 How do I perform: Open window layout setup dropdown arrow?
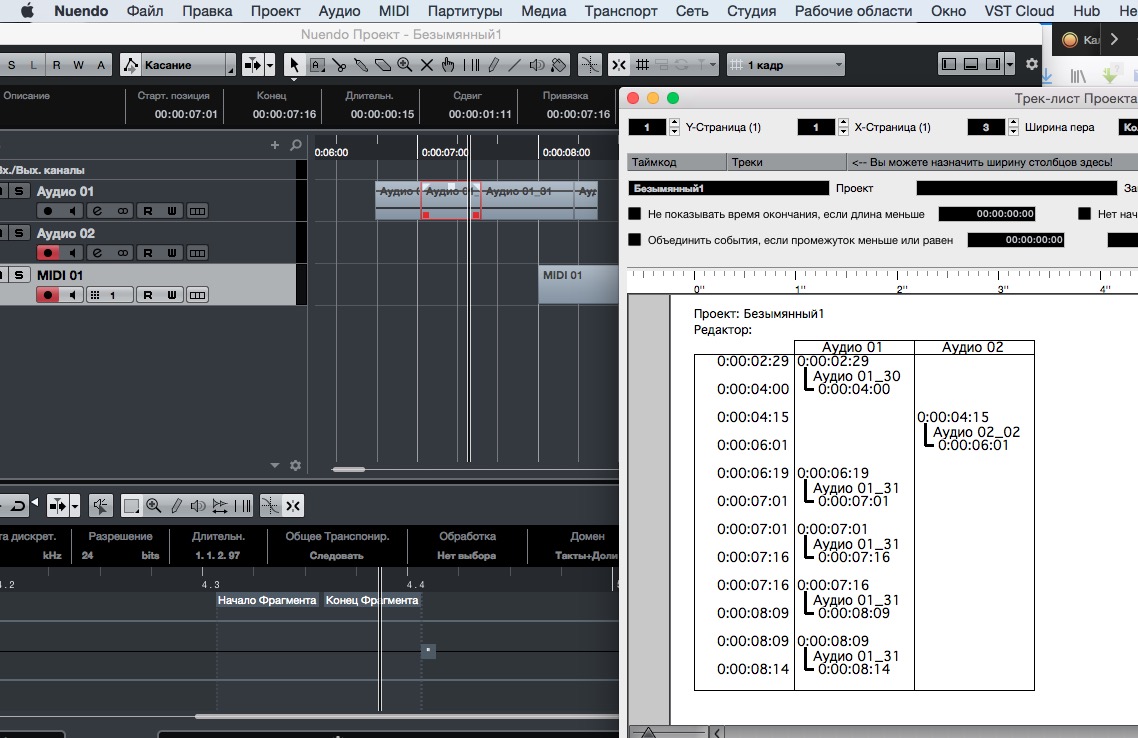(1010, 64)
